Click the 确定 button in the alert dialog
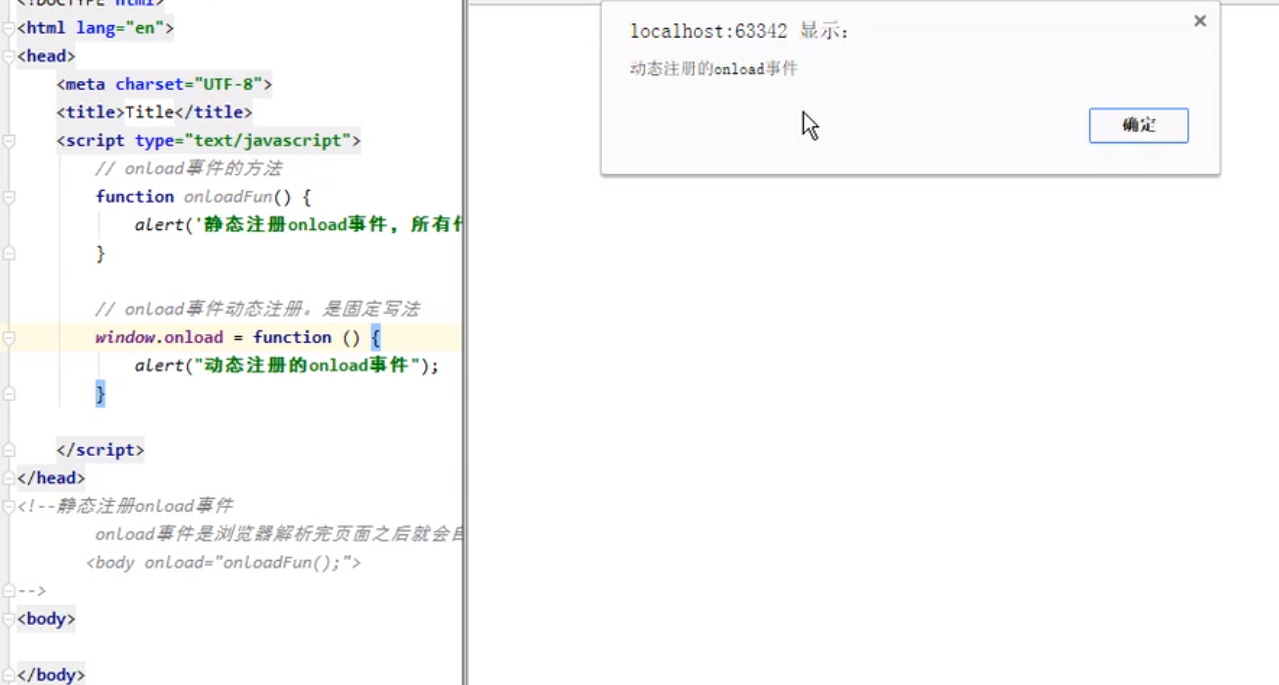1279x685 pixels. (1138, 126)
